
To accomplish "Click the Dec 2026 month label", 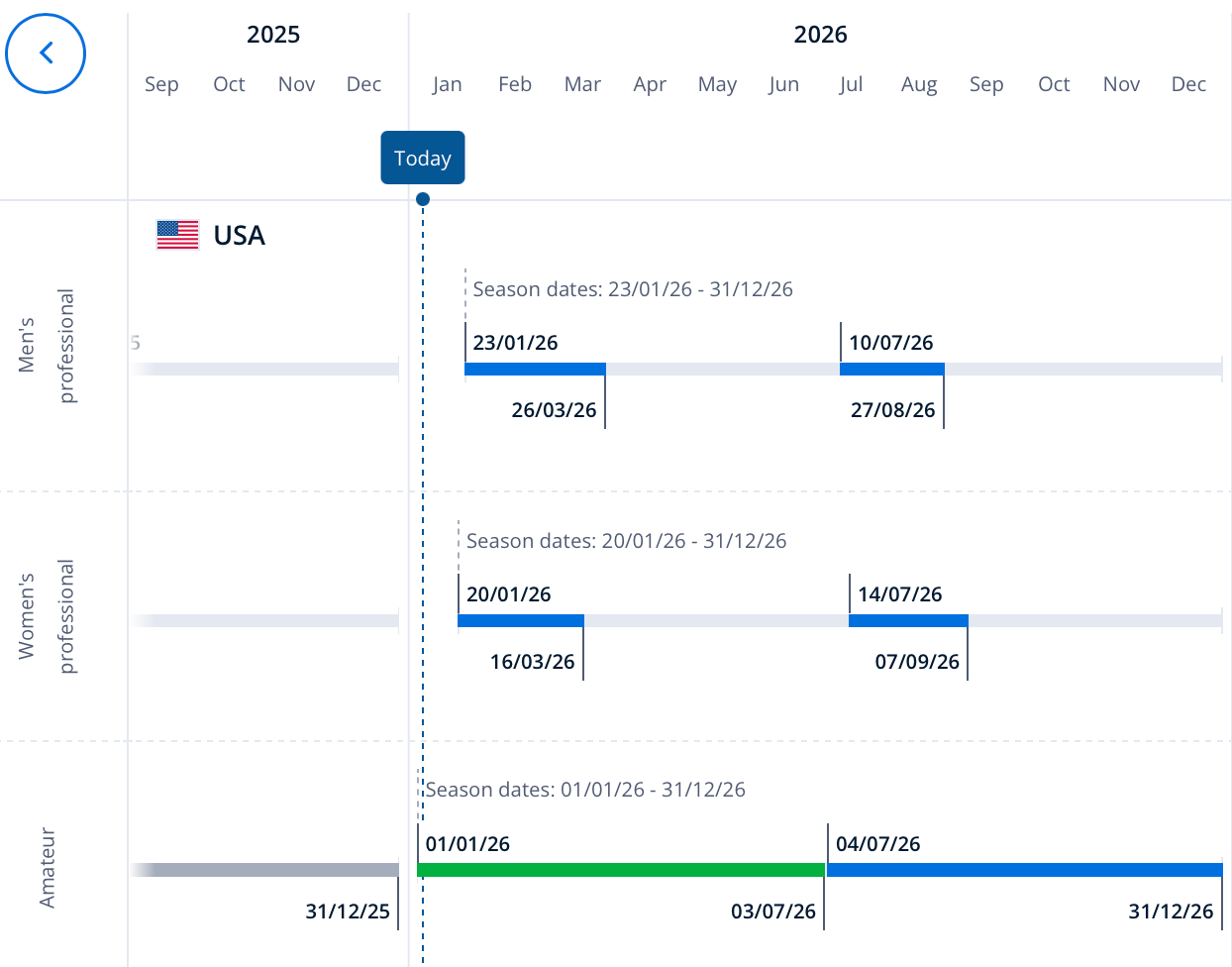I will tap(1188, 84).
